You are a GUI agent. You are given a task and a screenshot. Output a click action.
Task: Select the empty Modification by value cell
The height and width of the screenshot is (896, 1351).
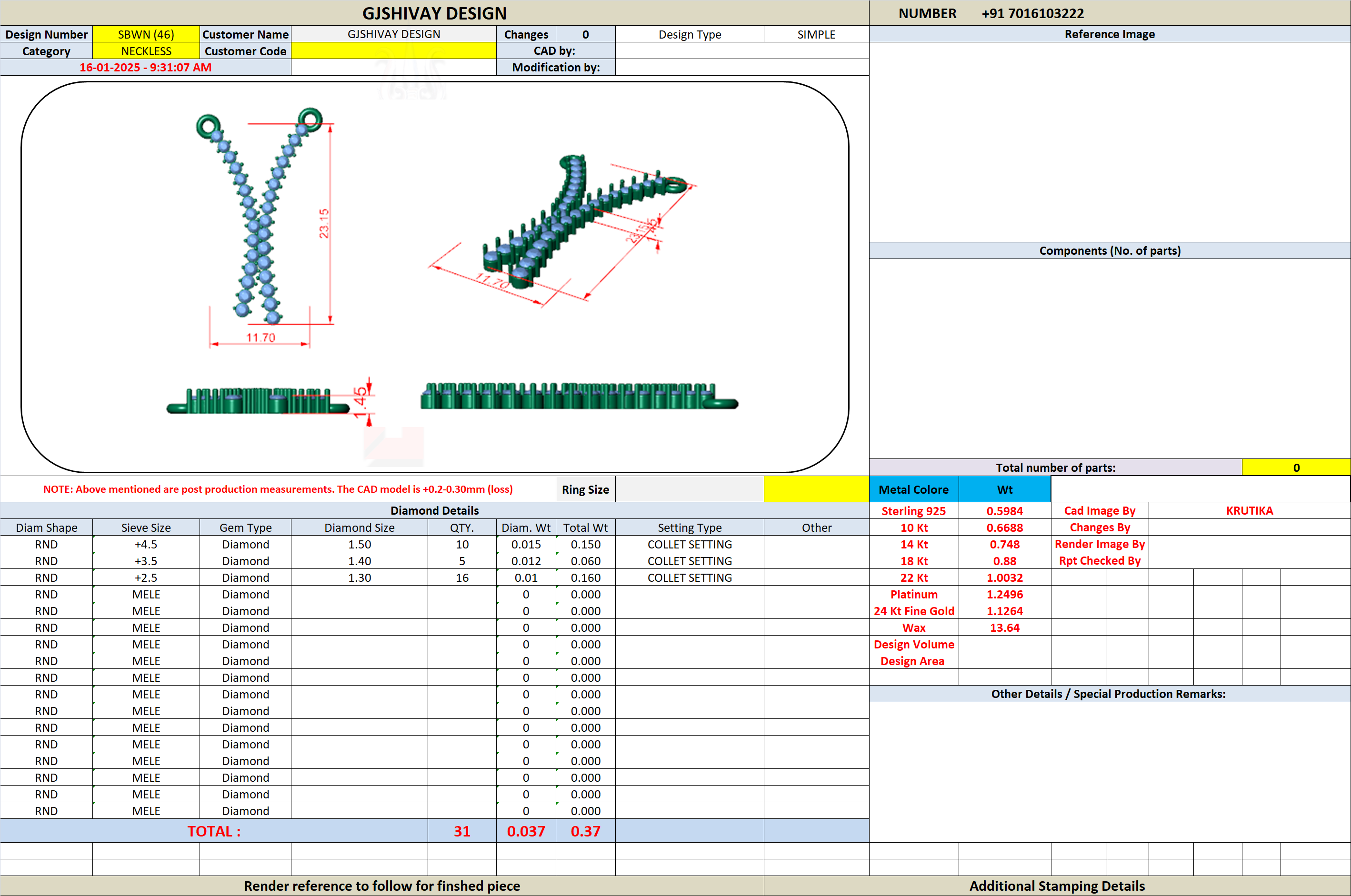[742, 68]
